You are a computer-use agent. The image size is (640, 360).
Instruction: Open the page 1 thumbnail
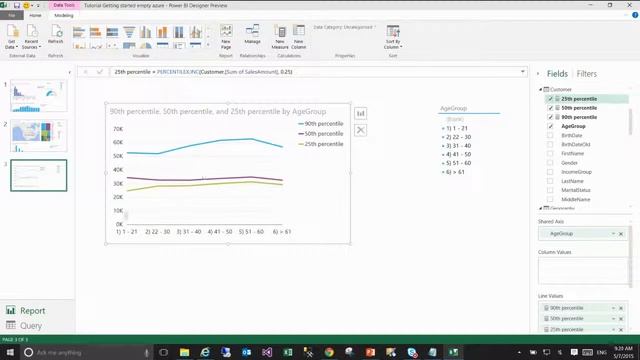(x=38, y=96)
